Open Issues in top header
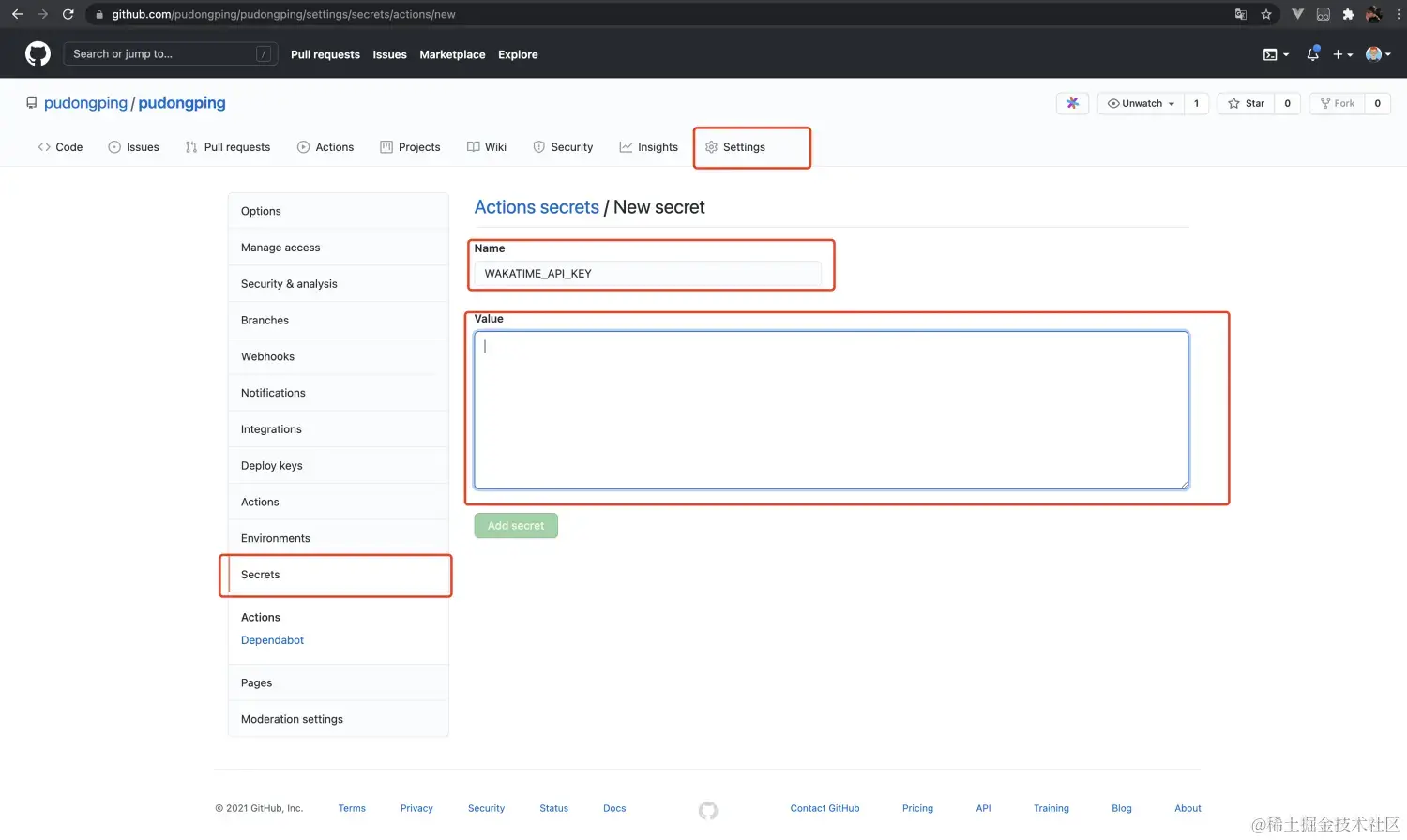The height and width of the screenshot is (840, 1407). tap(389, 54)
